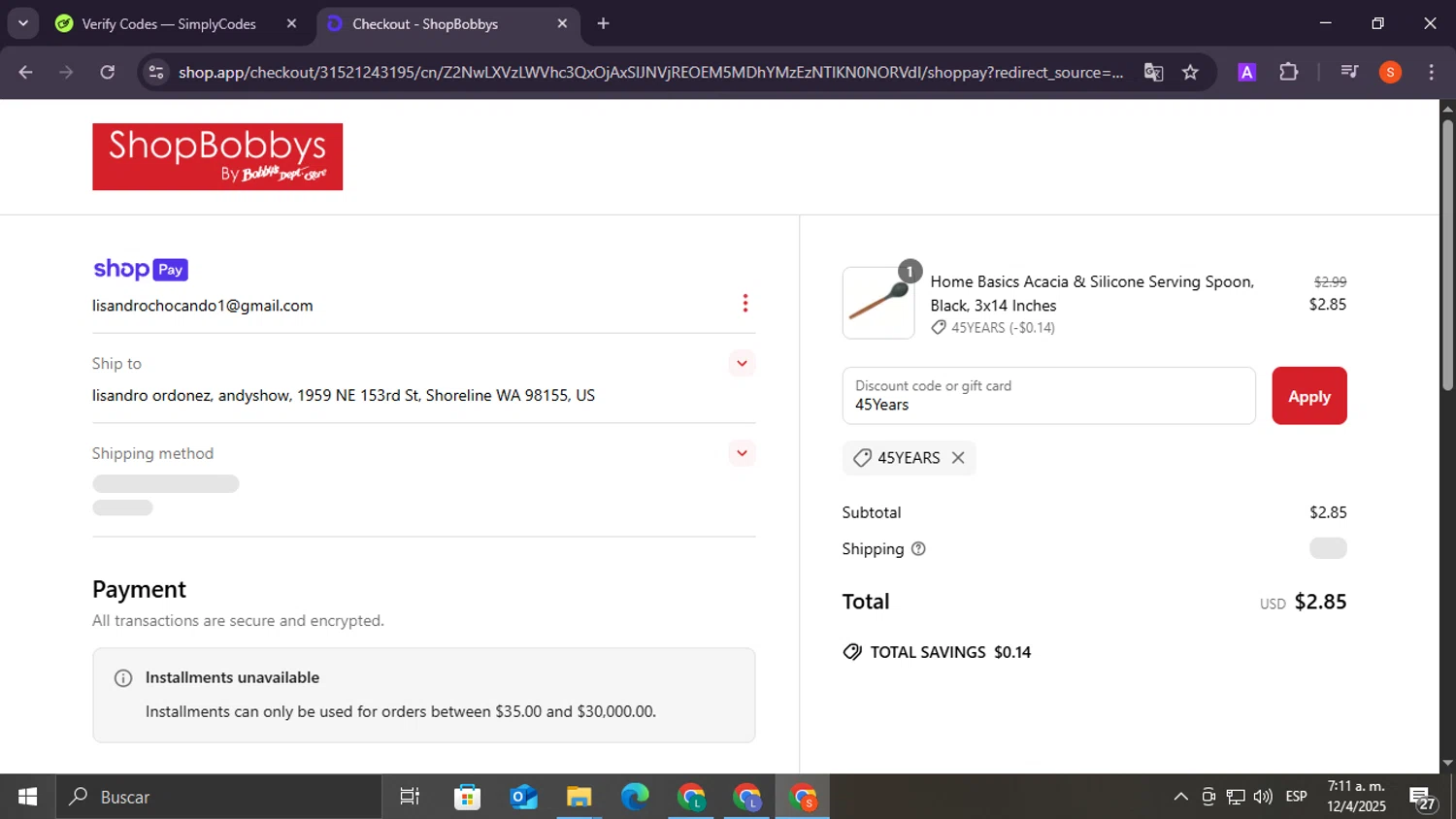The image size is (1456, 819).
Task: Open the purple A extension
Action: click(x=1247, y=72)
